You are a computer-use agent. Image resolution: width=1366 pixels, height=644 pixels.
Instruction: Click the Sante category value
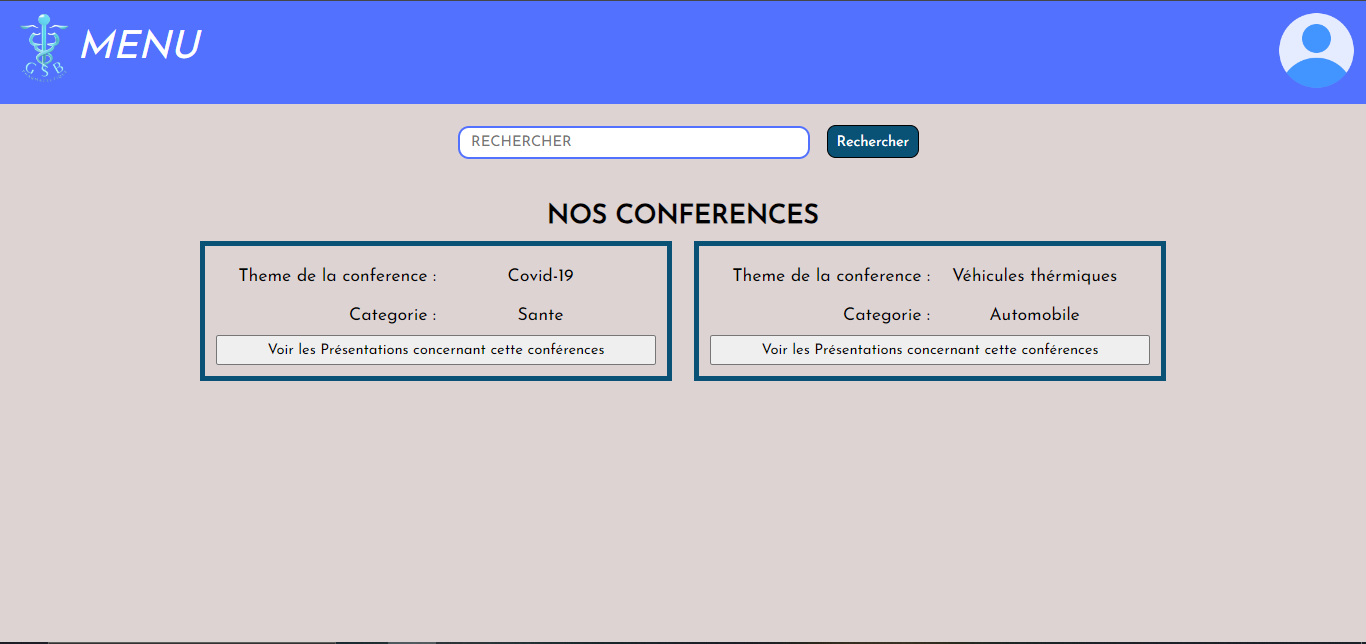(x=540, y=315)
